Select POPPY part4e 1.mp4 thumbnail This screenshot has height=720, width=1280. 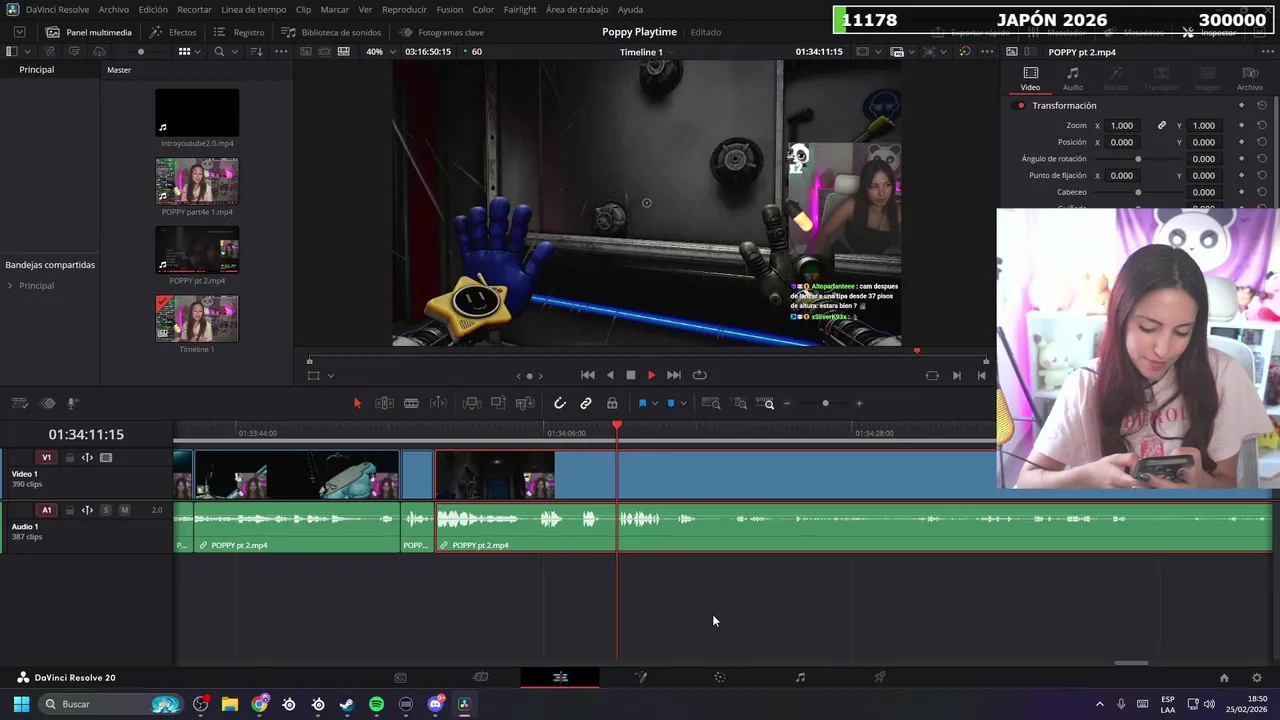click(197, 181)
